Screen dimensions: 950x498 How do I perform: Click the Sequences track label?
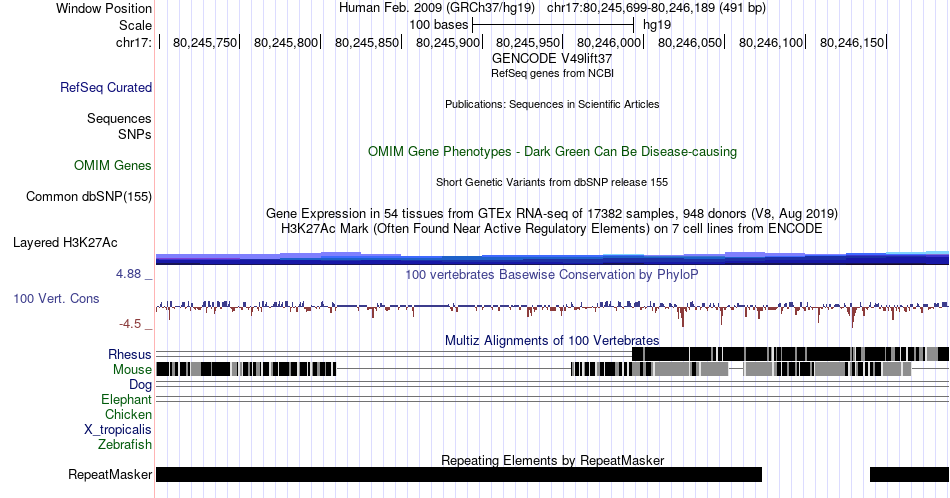[x=119, y=118]
